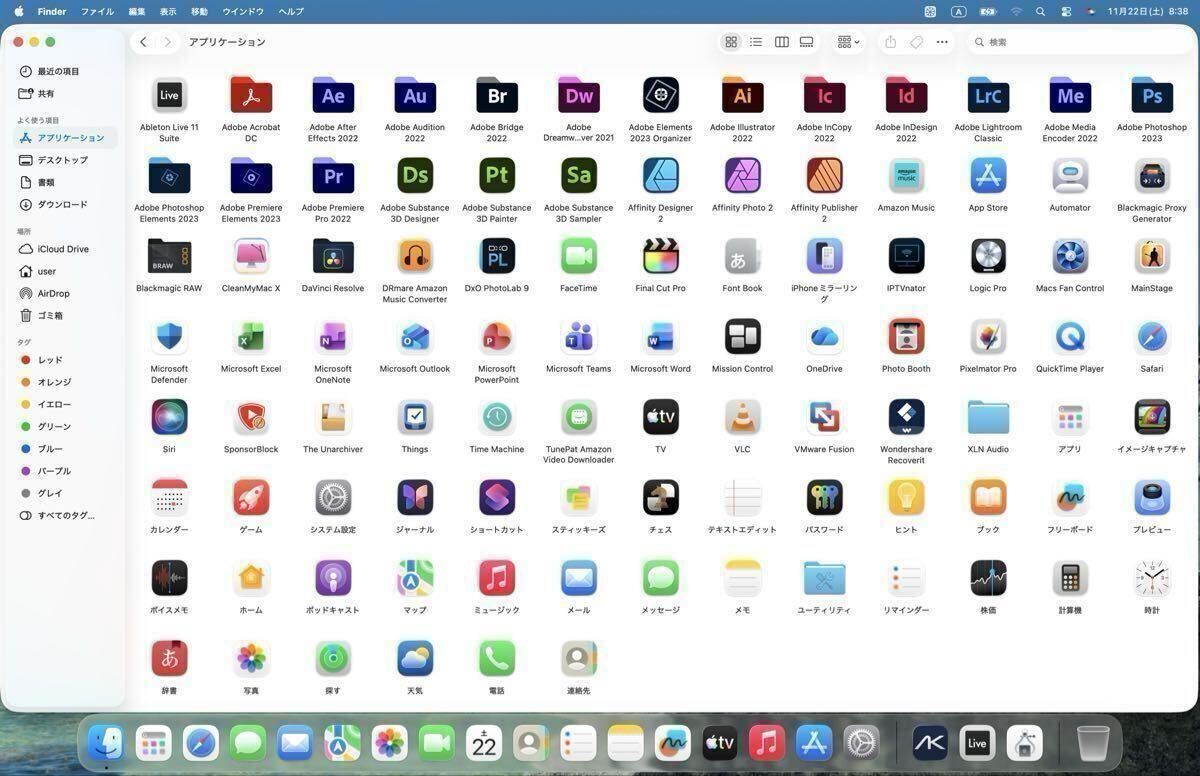Open VLC media player icon

pyautogui.click(x=742, y=417)
